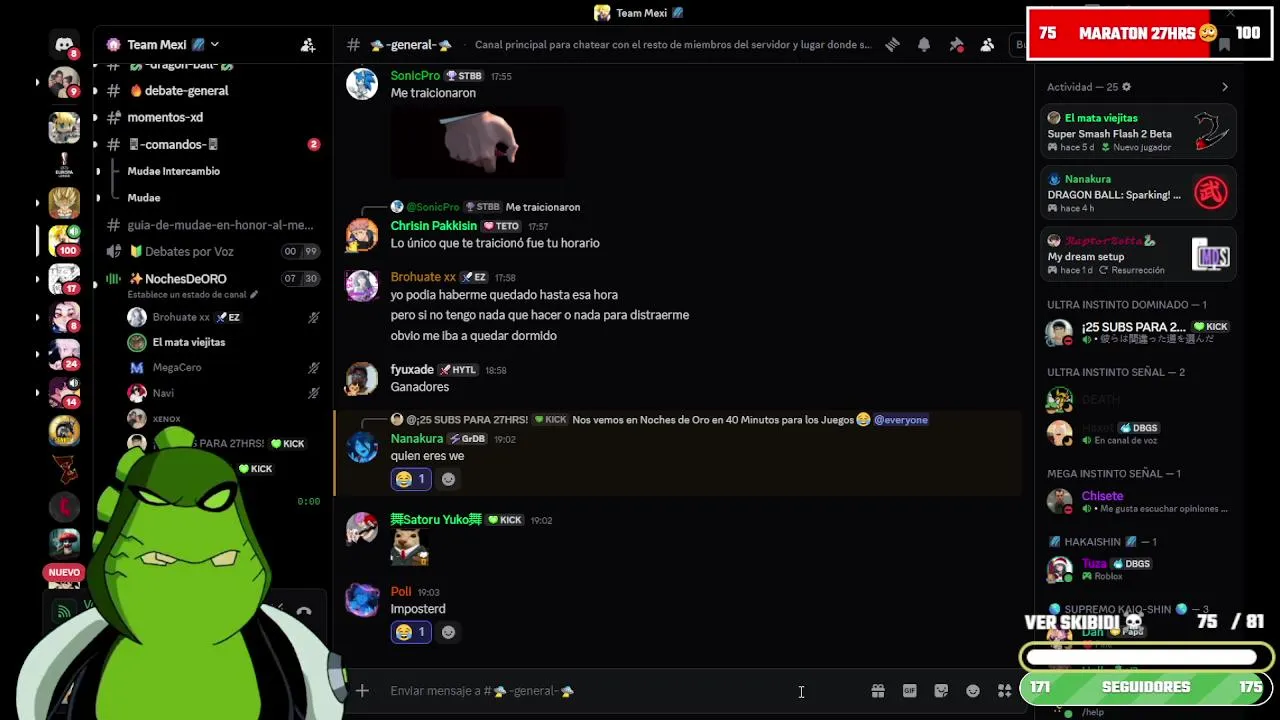1280x720 pixels.
Task: Add a reaction to Nanakura's message
Action: click(448, 479)
